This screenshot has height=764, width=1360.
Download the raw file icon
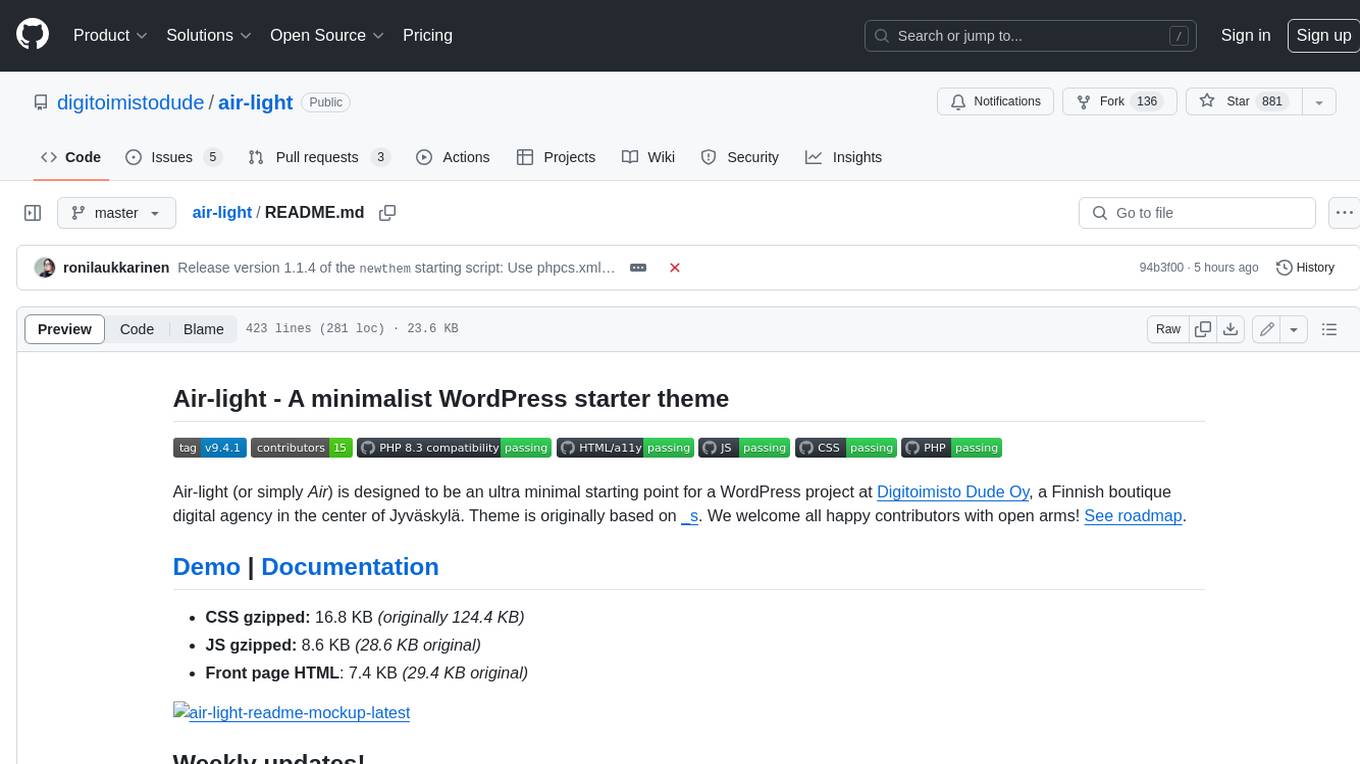(1231, 329)
